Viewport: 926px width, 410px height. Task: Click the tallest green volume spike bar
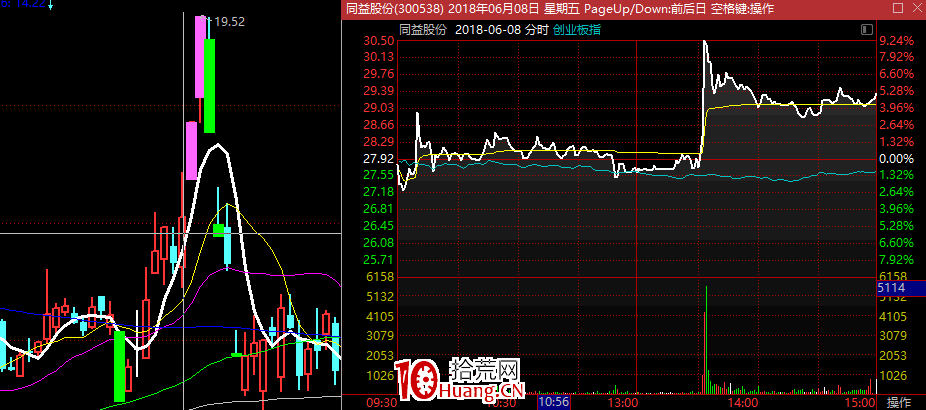706,339
